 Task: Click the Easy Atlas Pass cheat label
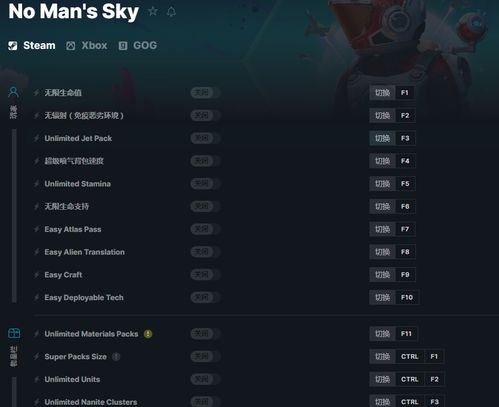tap(73, 229)
